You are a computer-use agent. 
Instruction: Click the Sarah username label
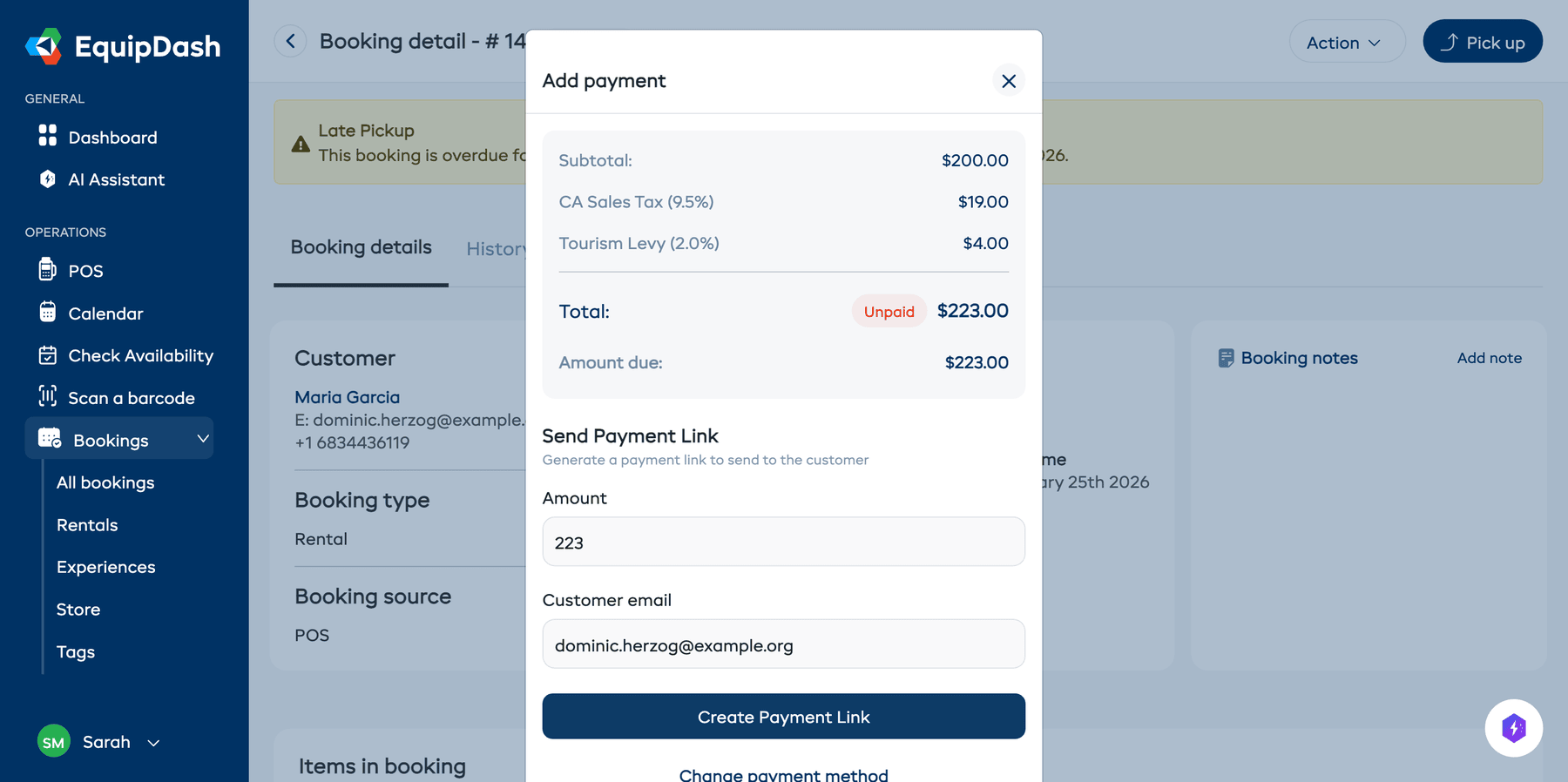click(106, 742)
